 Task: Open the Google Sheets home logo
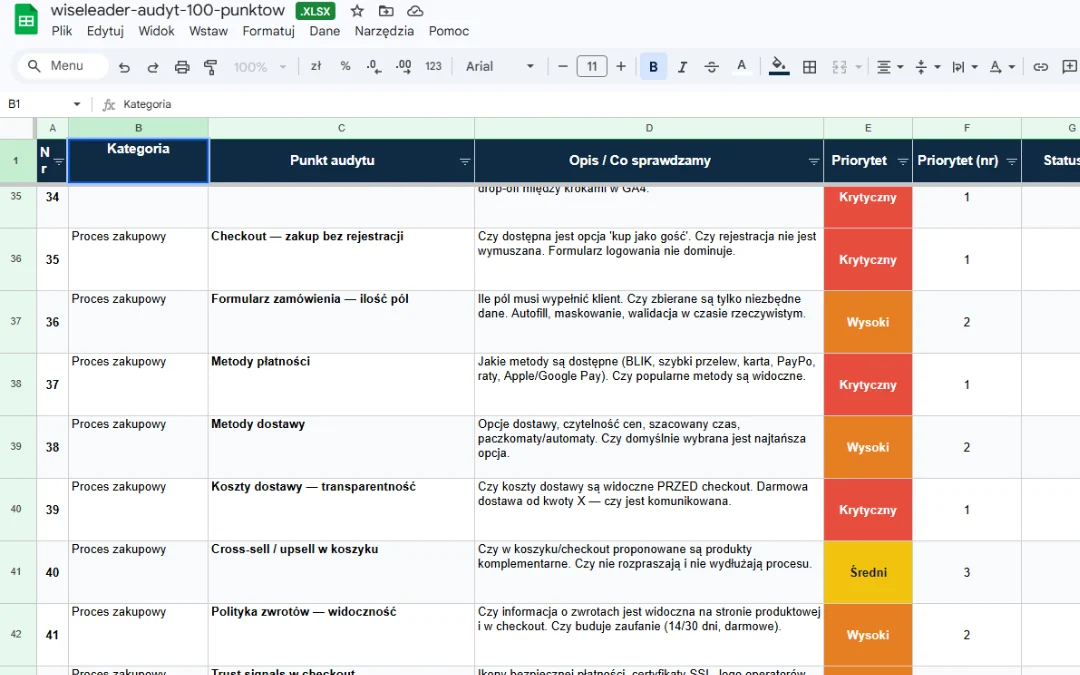click(26, 19)
